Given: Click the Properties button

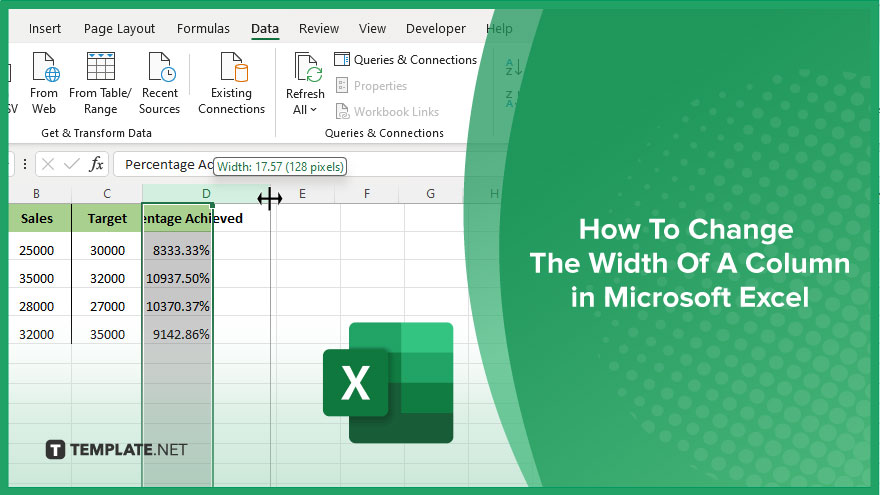Looking at the screenshot, I should tap(371, 86).
